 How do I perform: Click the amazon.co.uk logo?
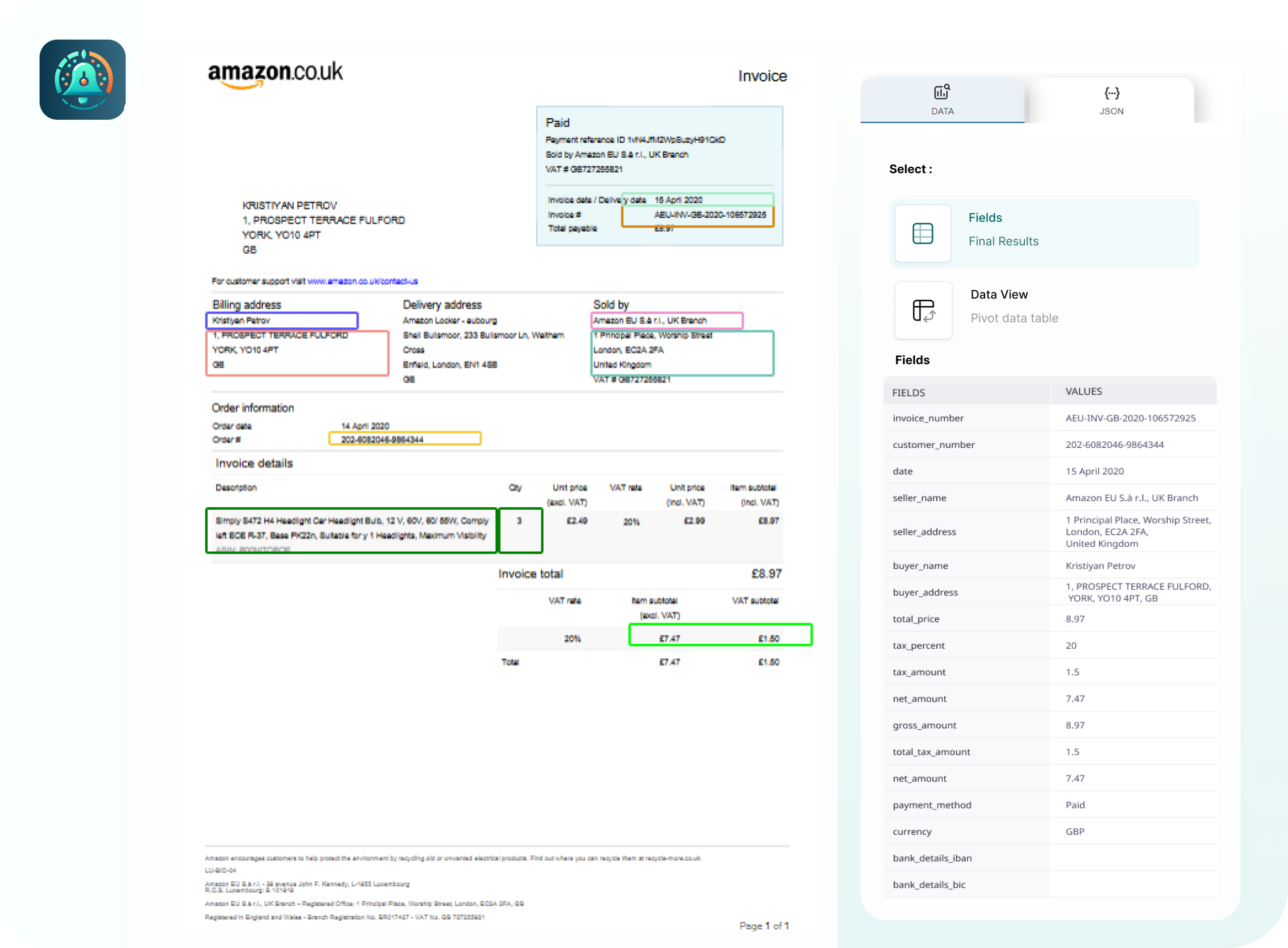click(x=275, y=75)
